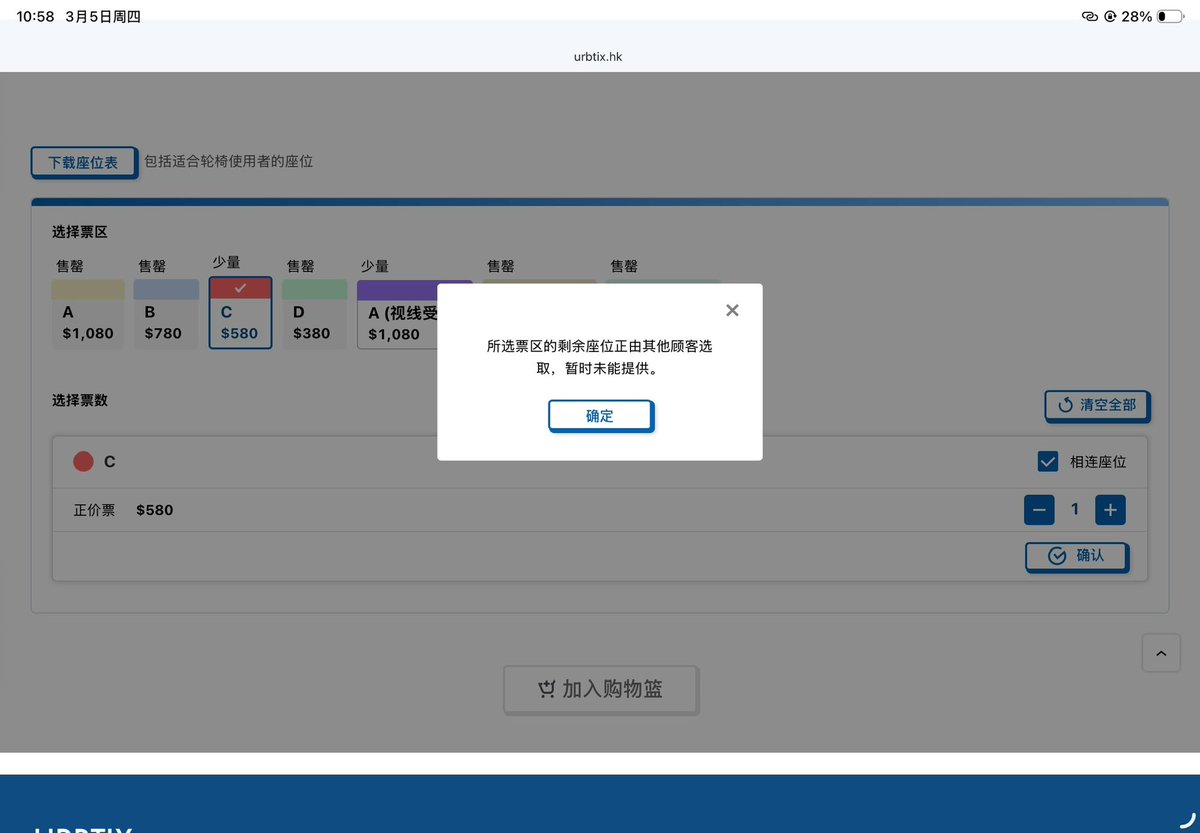Viewport: 1200px width, 833px height.
Task: Click the 3月5日周四 date in status bar
Action: (102, 16)
